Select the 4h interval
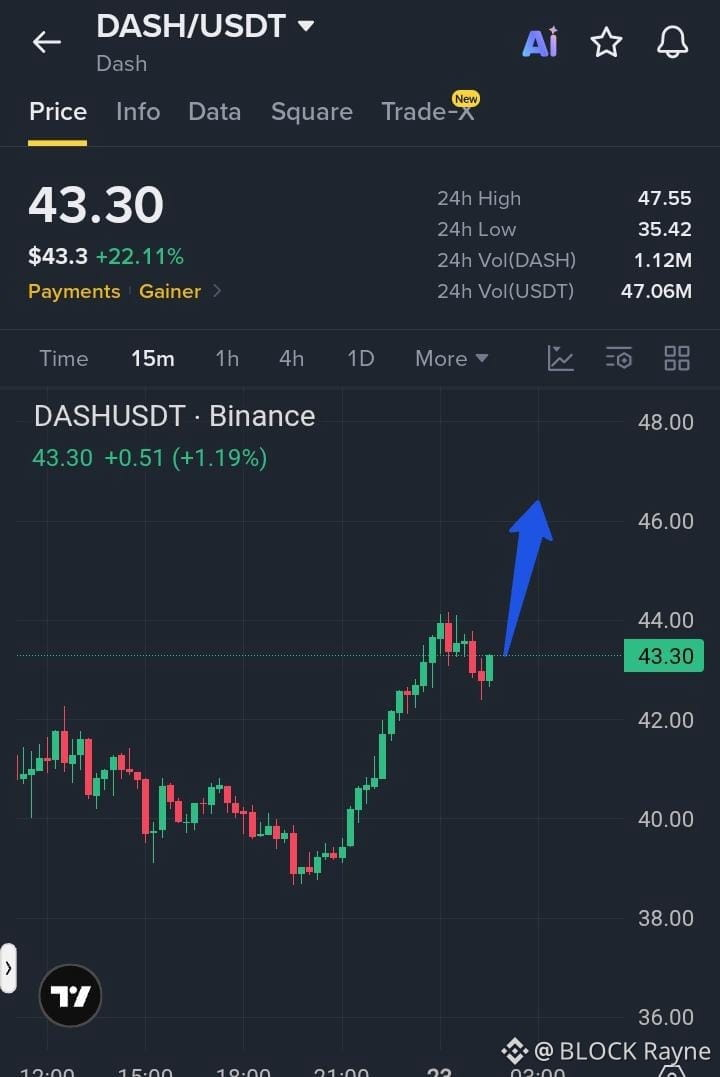This screenshot has width=720, height=1077. (291, 359)
